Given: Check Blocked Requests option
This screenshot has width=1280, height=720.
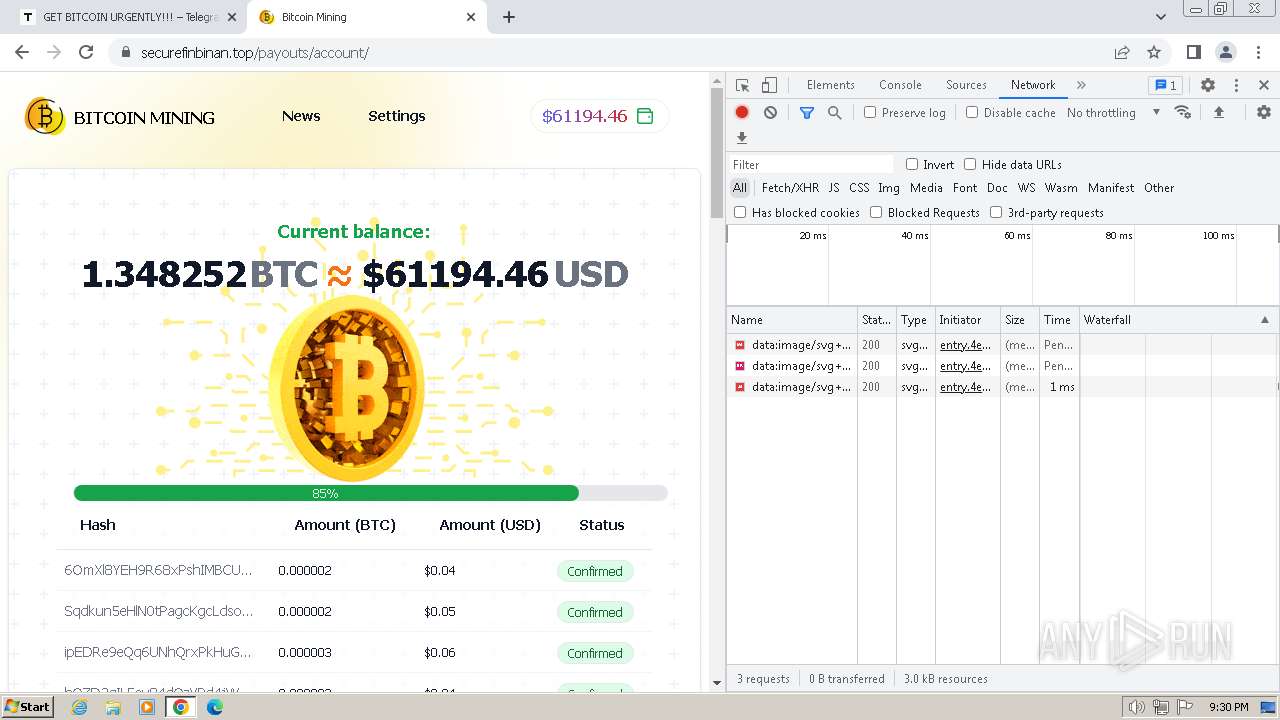Looking at the screenshot, I should [876, 212].
